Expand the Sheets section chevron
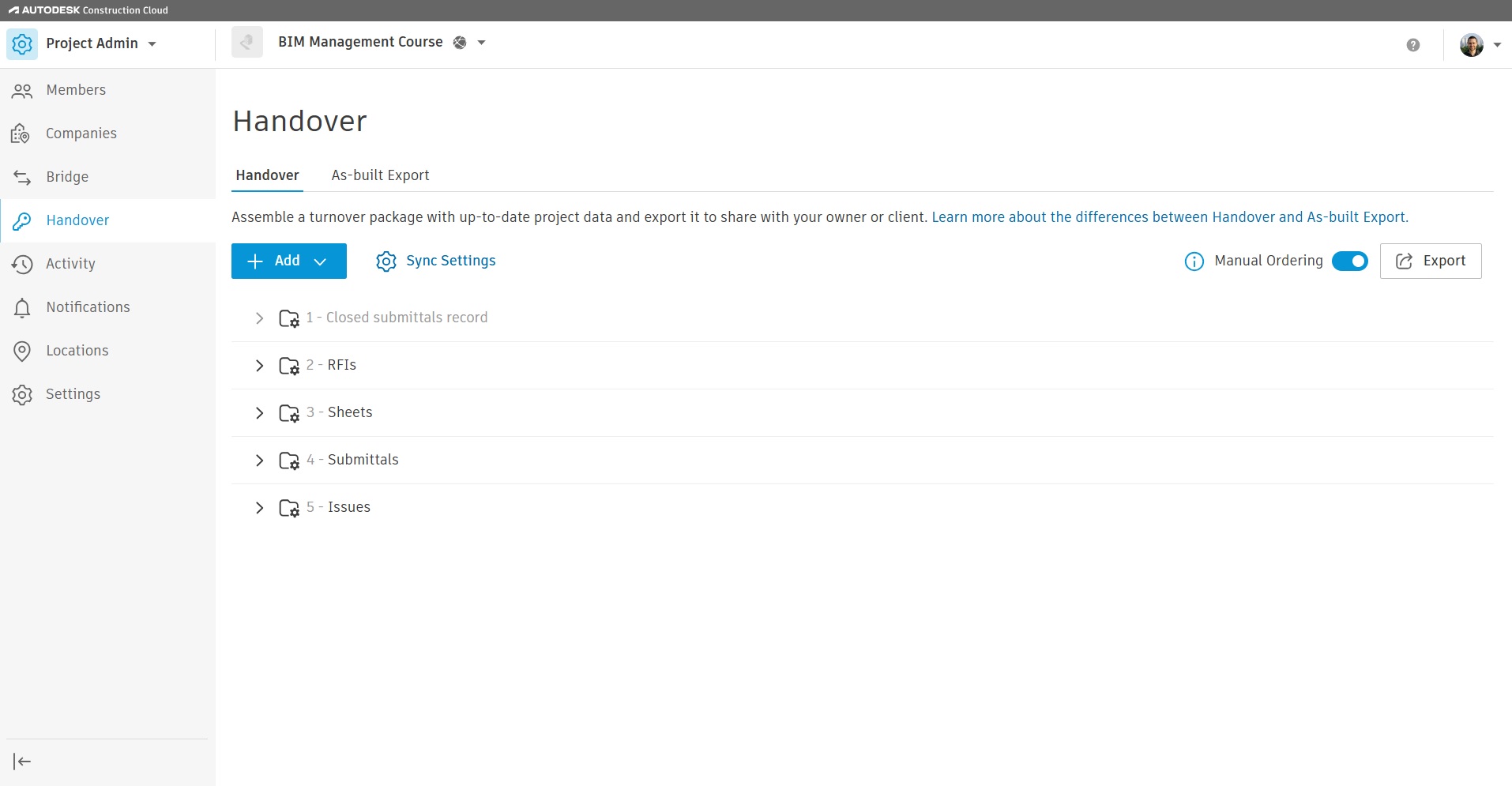This screenshot has height=786, width=1512. coord(259,413)
